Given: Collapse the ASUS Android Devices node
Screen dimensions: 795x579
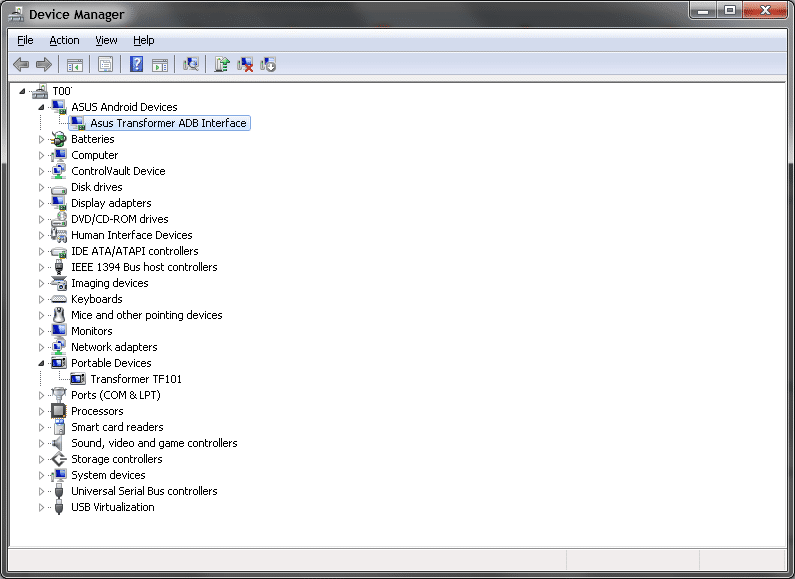Looking at the screenshot, I should [41, 107].
